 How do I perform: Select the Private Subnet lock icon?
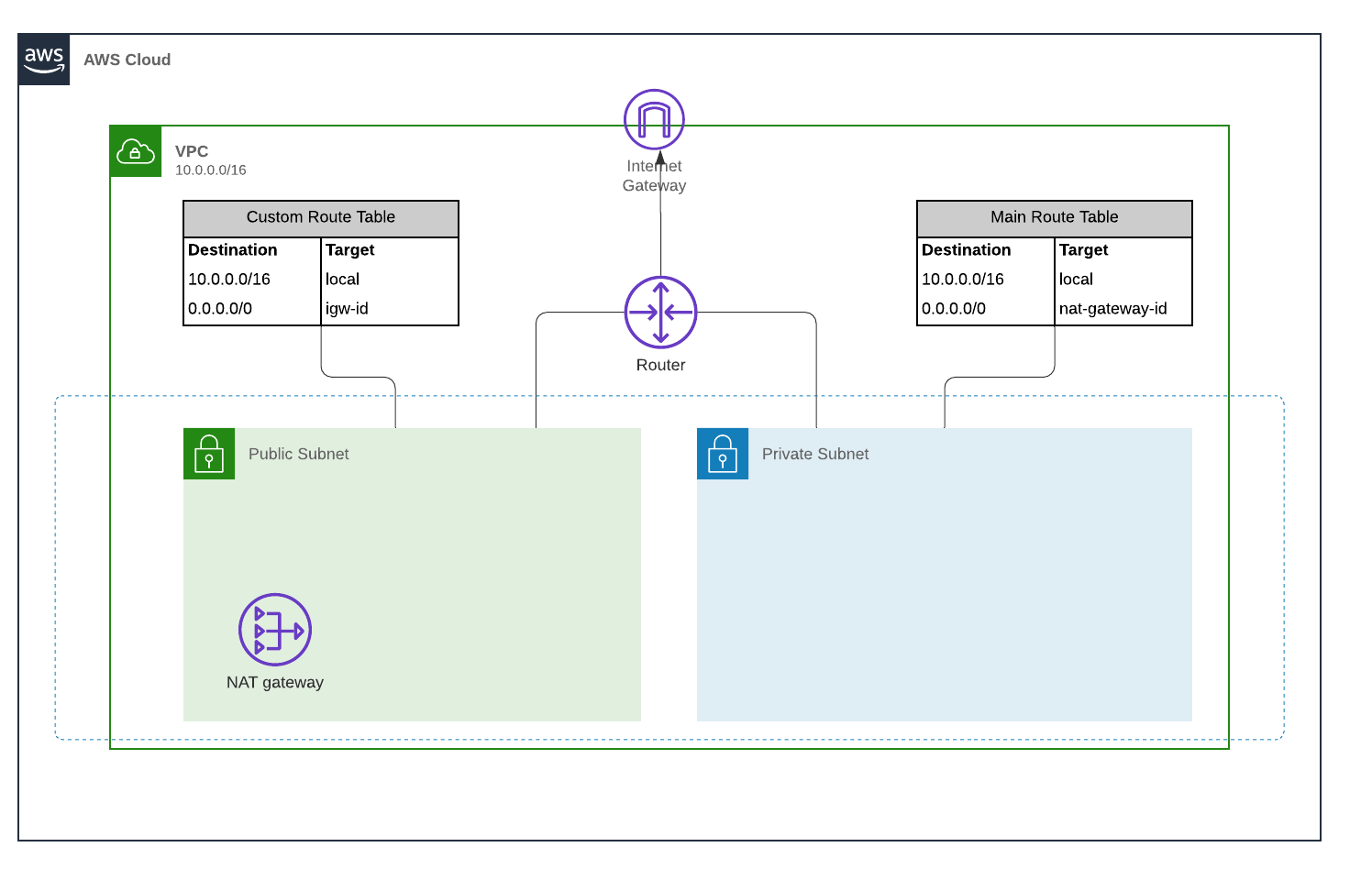(x=723, y=454)
